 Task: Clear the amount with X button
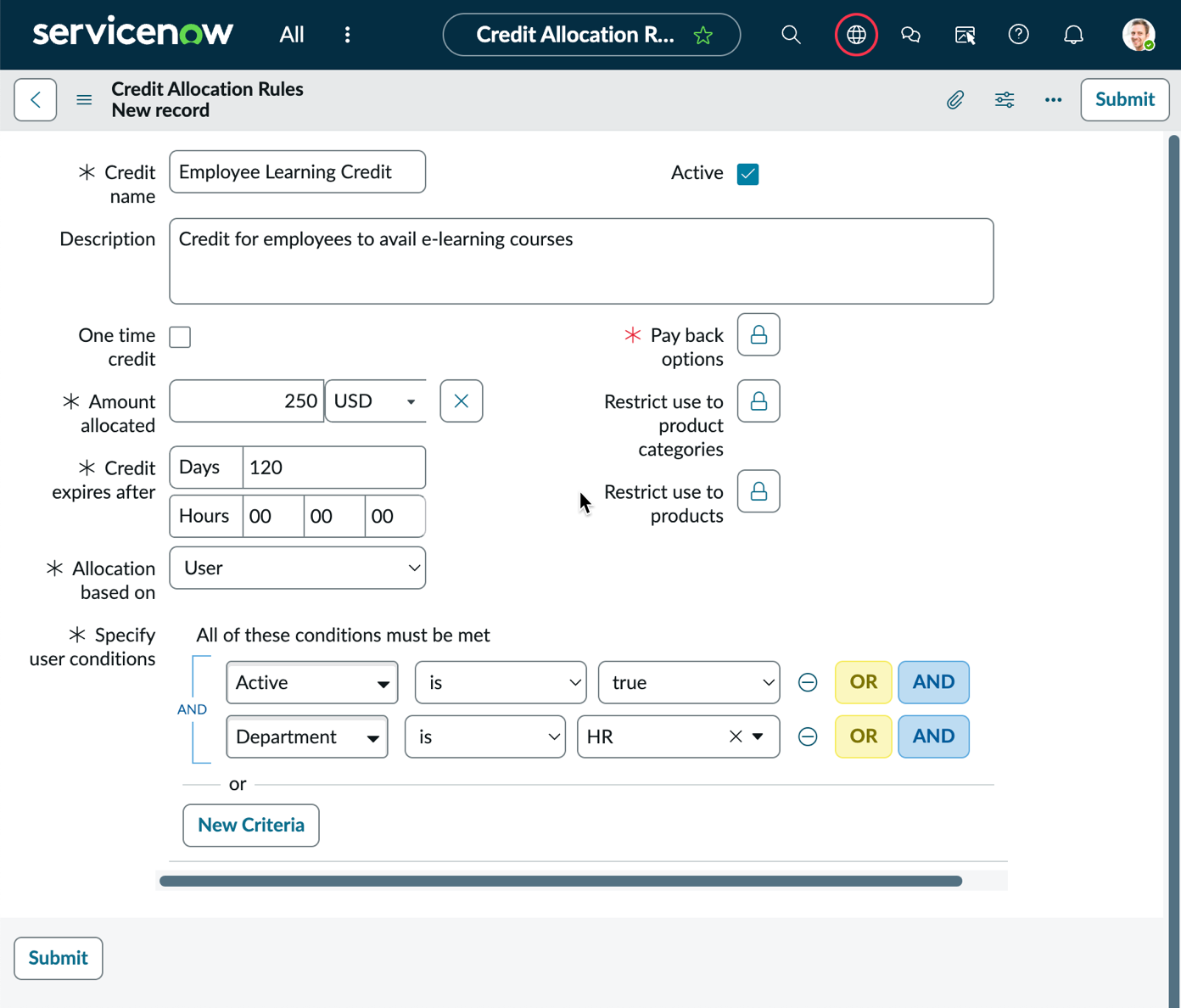(x=462, y=401)
